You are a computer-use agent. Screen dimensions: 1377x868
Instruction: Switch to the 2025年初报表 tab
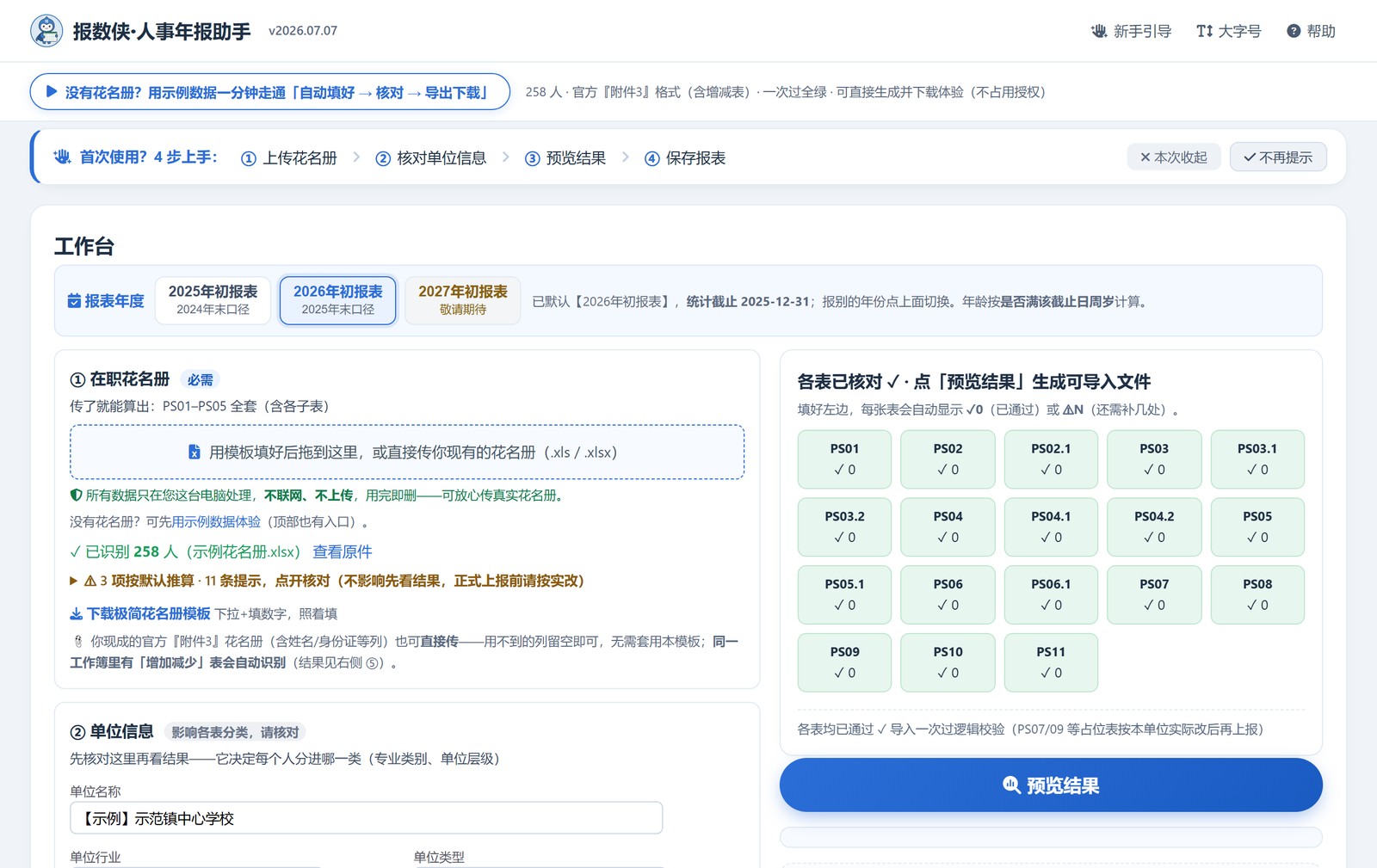pos(213,300)
